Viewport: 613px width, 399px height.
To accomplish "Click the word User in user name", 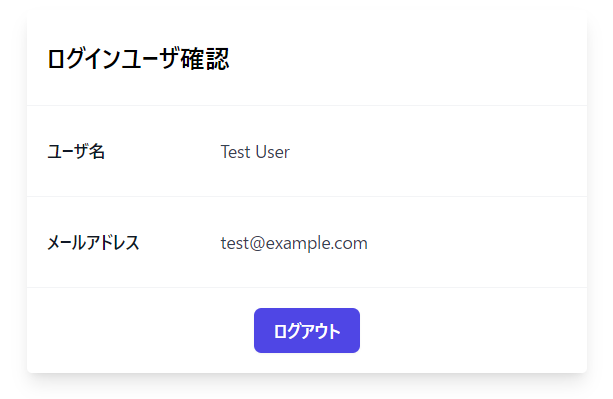I will click(272, 152).
